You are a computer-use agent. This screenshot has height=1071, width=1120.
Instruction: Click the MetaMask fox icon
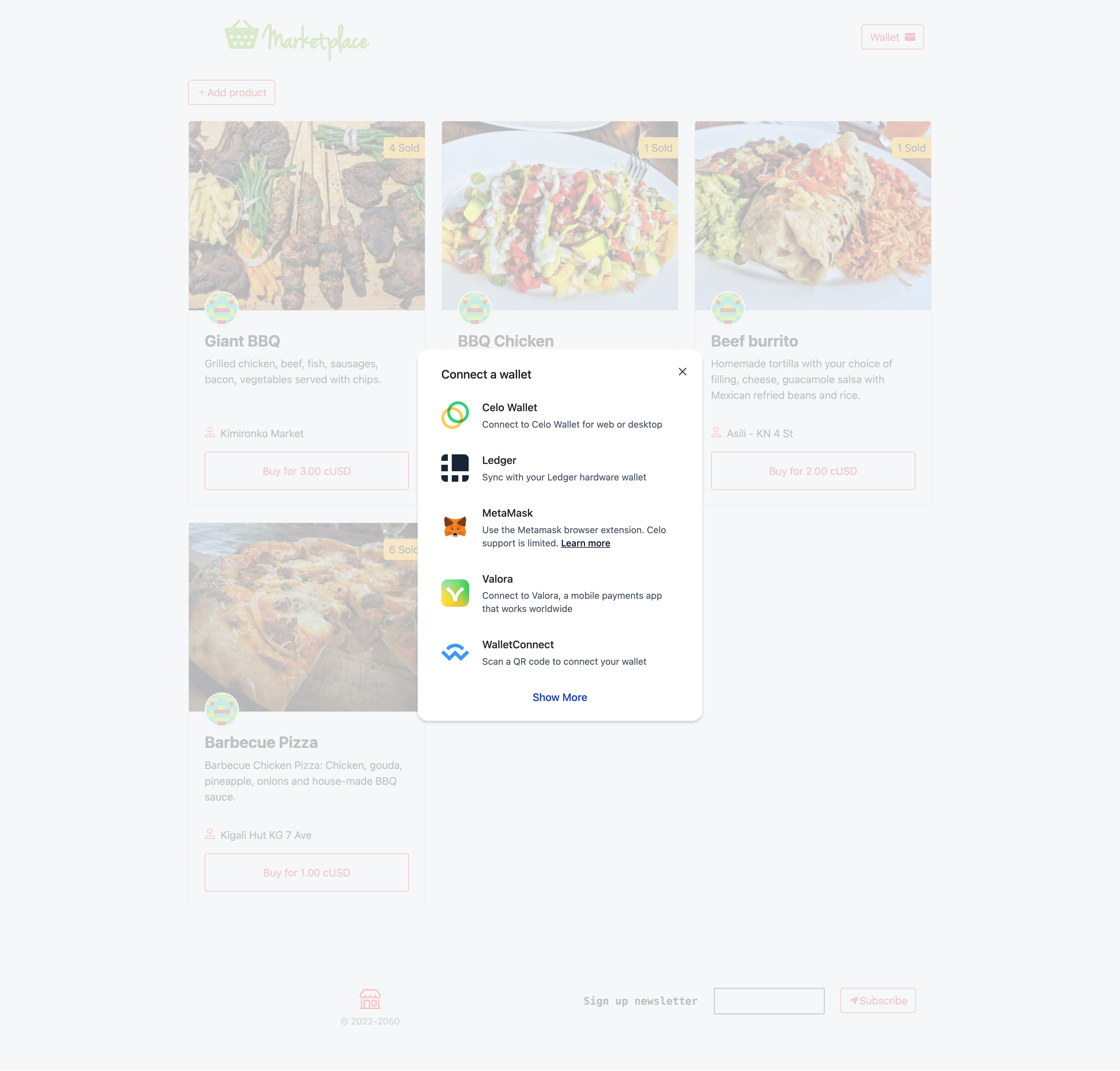click(x=455, y=527)
